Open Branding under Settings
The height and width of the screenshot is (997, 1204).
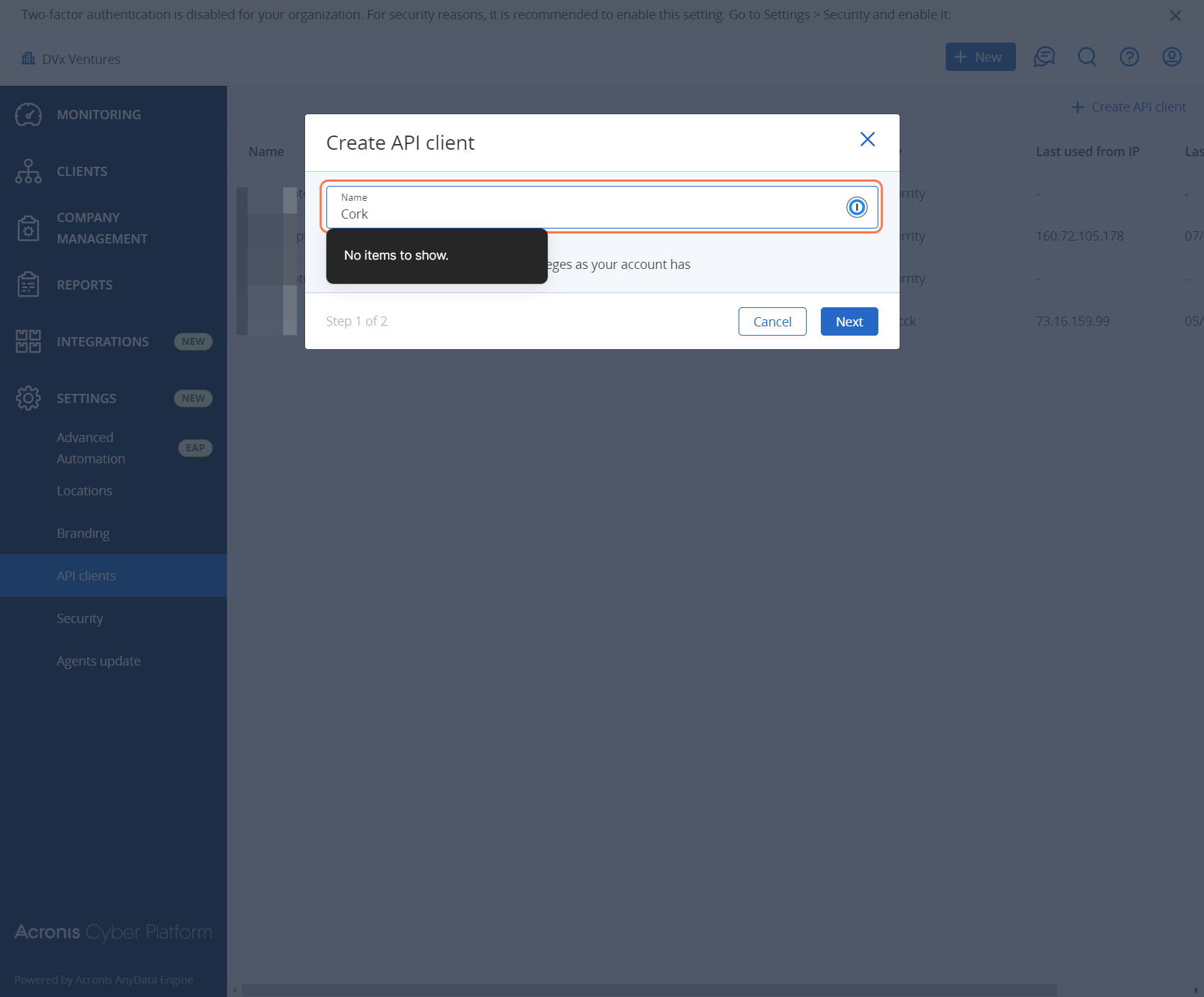114,533
